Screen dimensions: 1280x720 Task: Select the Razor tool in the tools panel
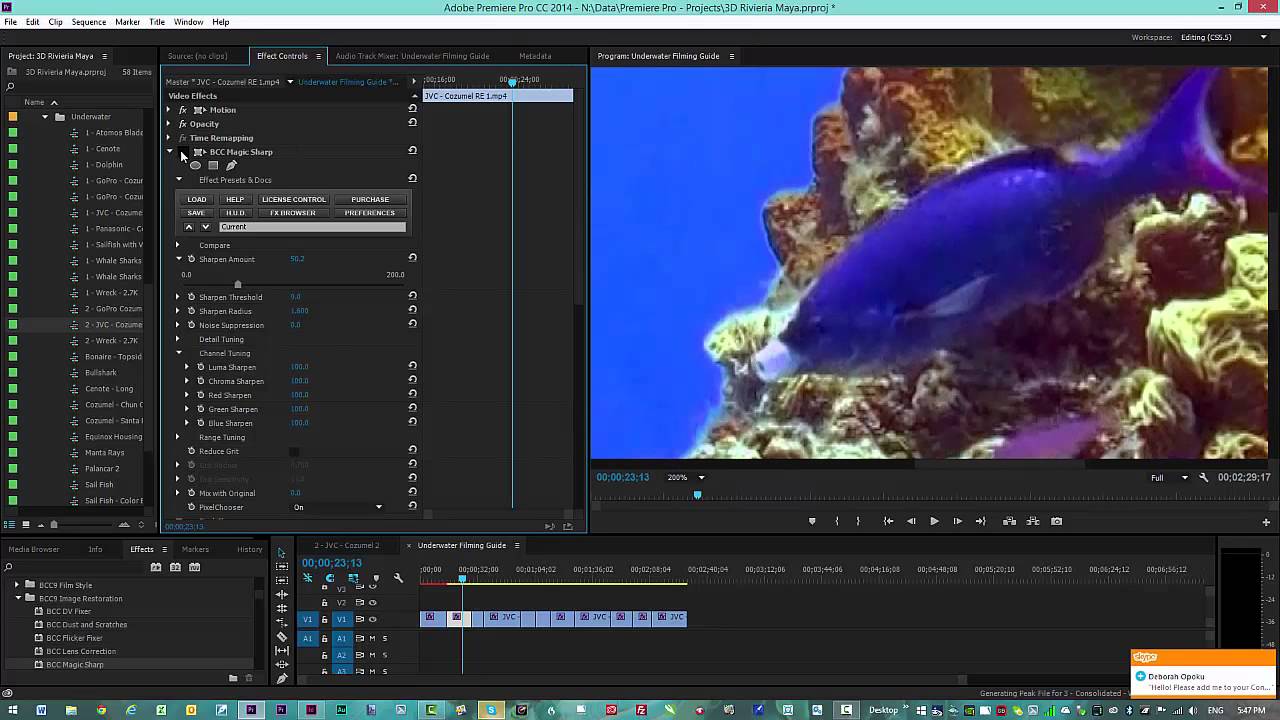[282, 636]
